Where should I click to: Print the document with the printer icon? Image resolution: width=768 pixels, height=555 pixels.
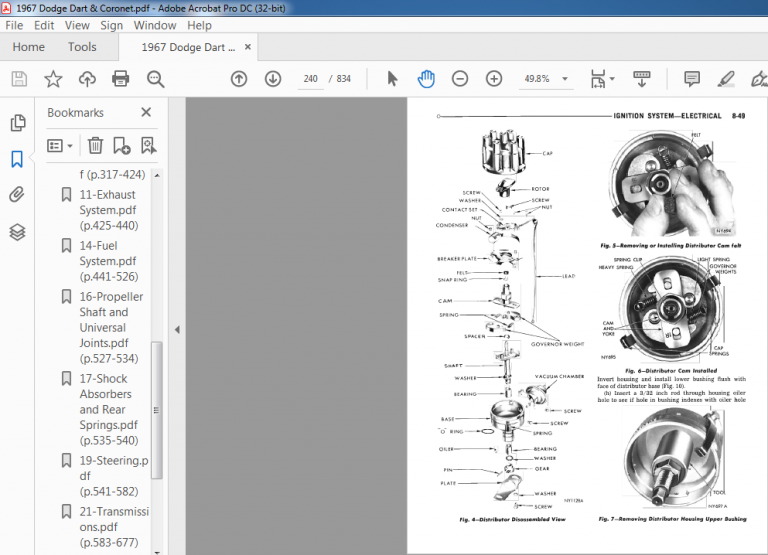pos(120,79)
